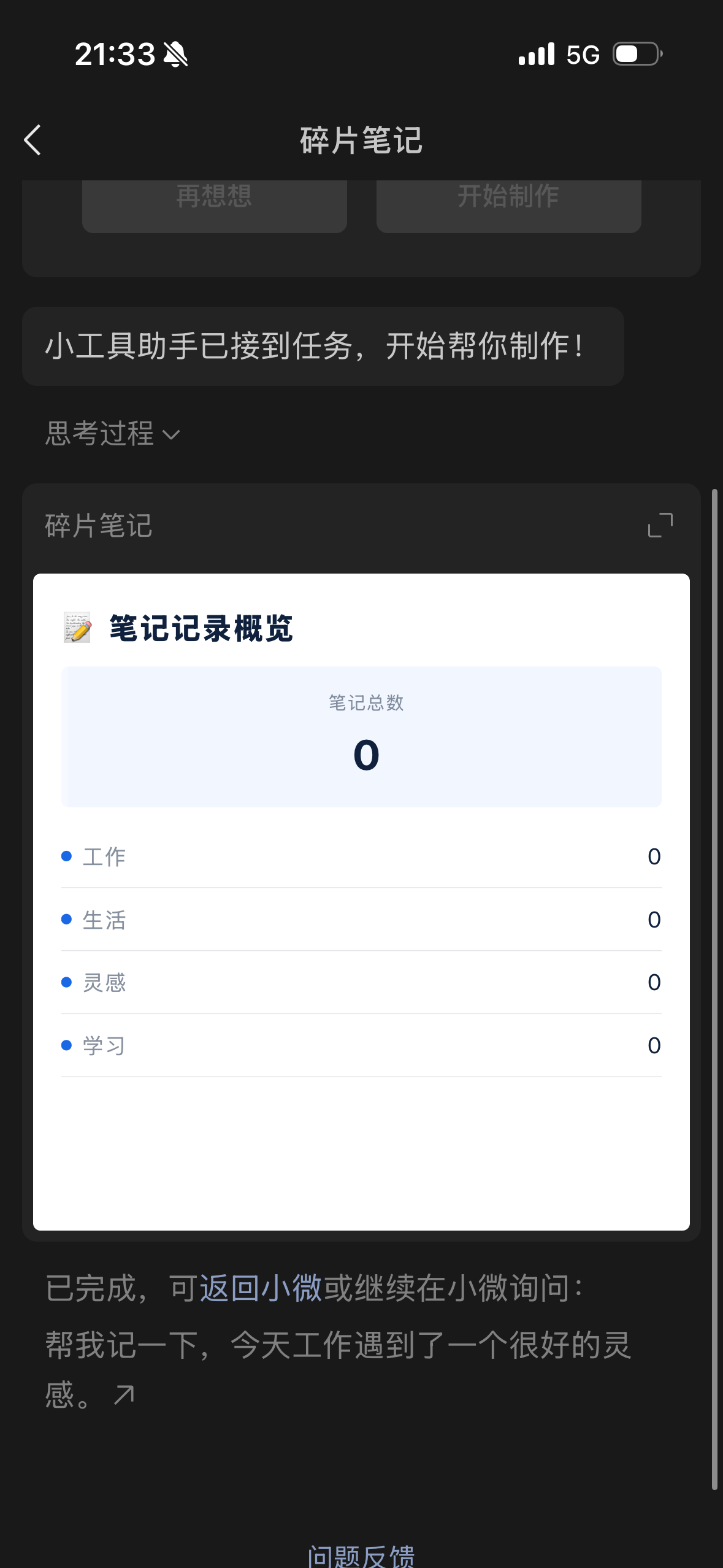Expand 碎片笔记 card to fullscreen
723x1568 pixels.
660,526
